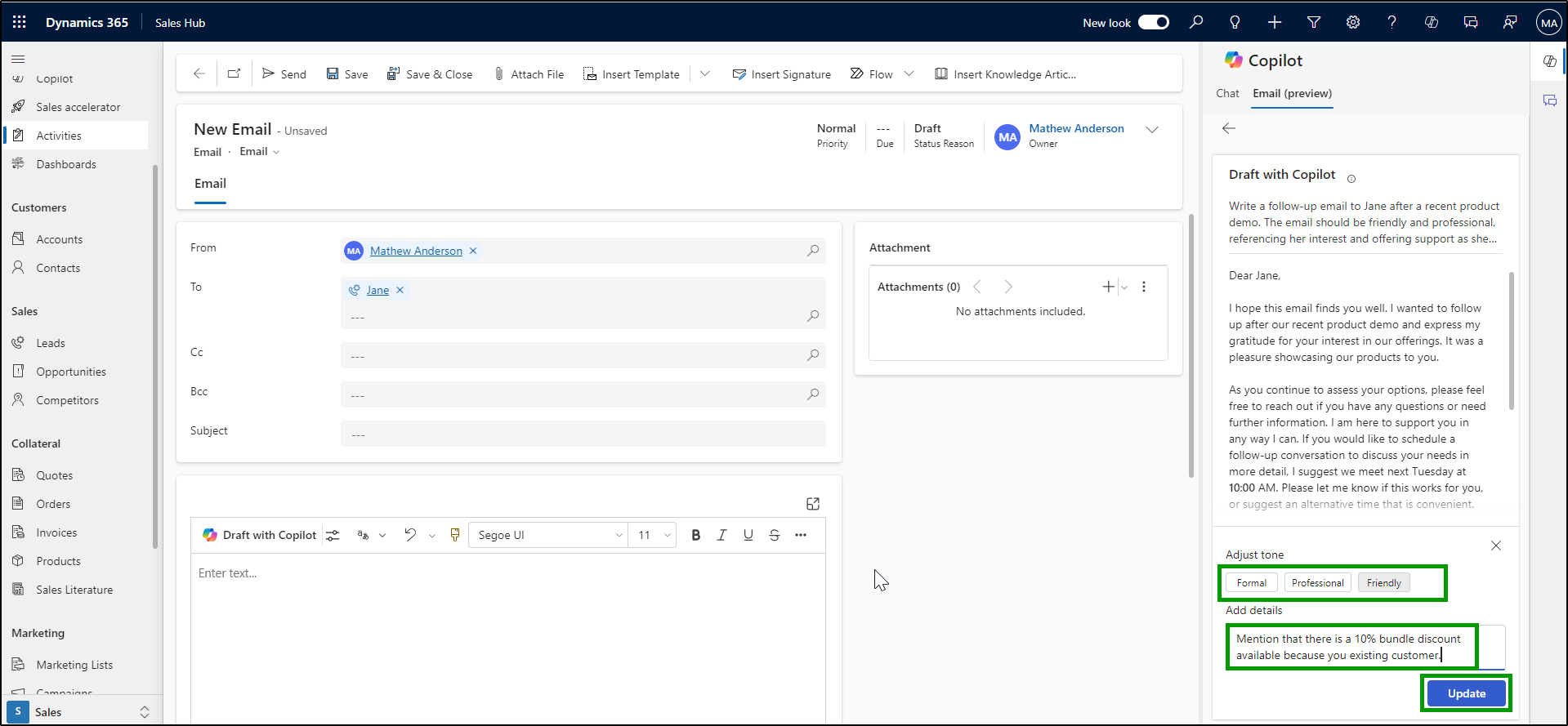Switch to the Copilot Chat tab
Screen dimensions: 1568x726
[1227, 93]
